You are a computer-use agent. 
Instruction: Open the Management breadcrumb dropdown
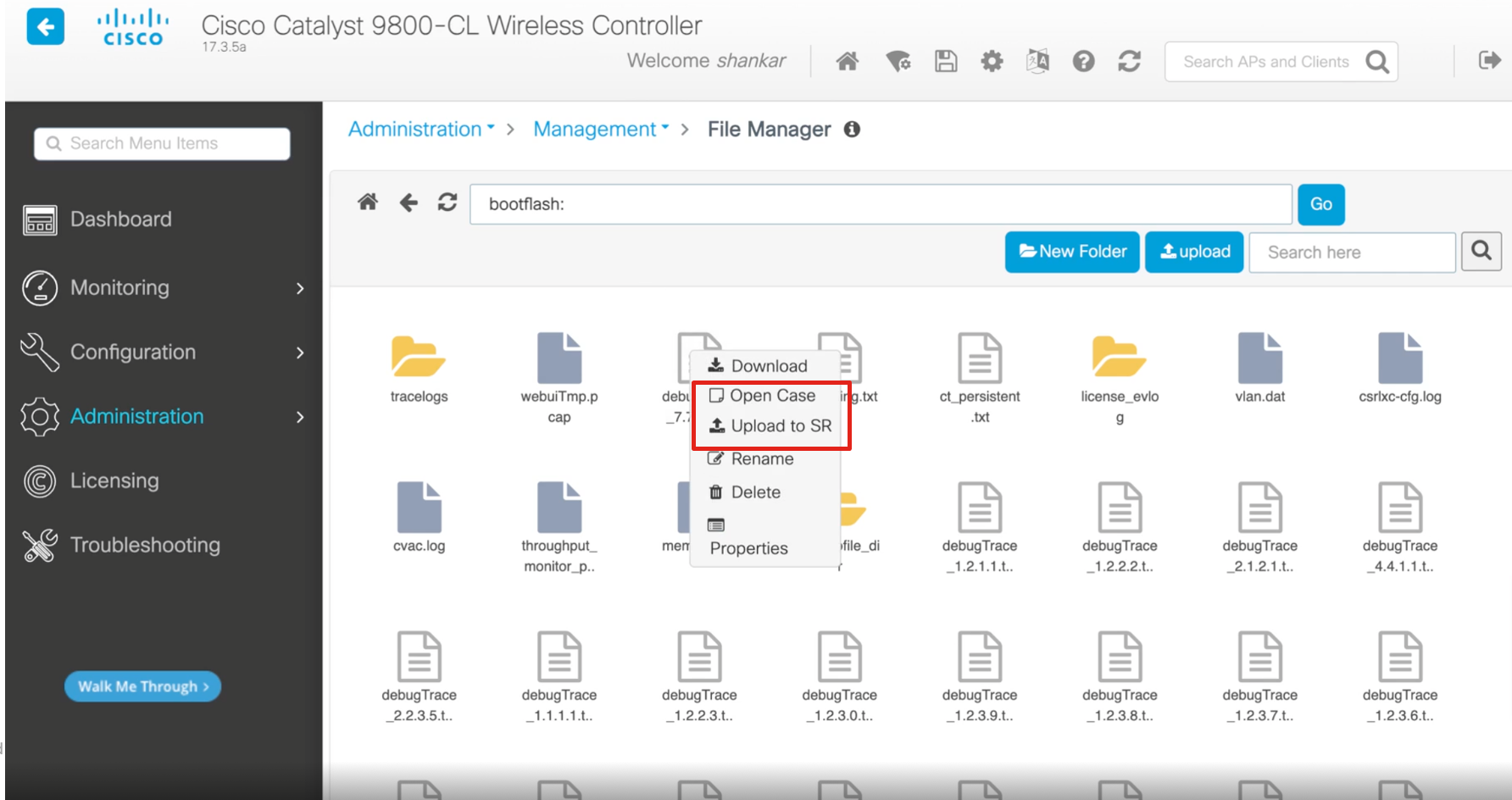click(x=601, y=129)
